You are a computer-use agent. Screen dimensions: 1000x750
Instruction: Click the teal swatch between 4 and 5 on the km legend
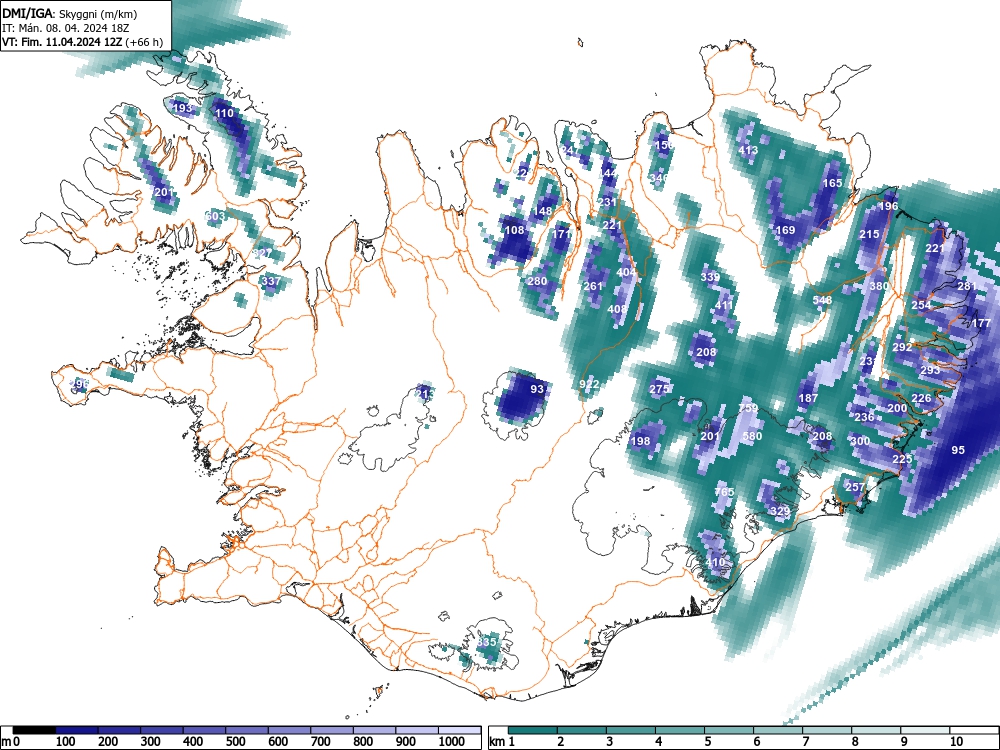[680, 730]
